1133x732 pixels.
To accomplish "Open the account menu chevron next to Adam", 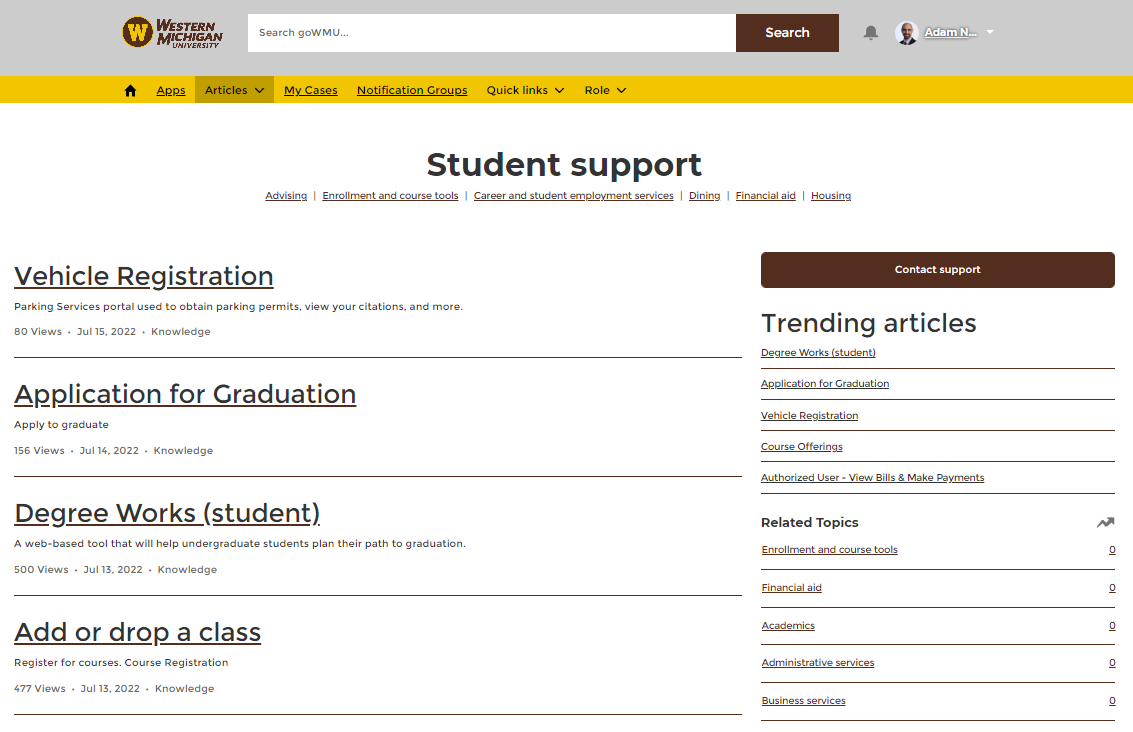I will [x=989, y=32].
